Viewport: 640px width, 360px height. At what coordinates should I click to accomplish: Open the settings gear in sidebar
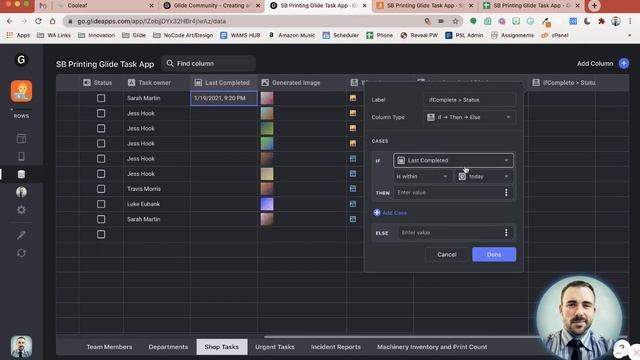click(x=21, y=210)
